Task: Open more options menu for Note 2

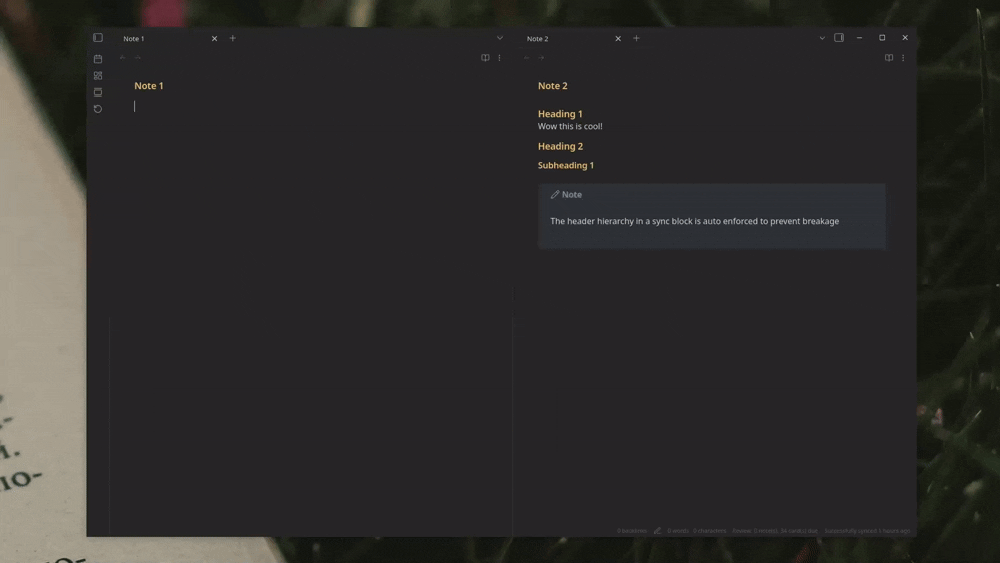Action: (903, 58)
